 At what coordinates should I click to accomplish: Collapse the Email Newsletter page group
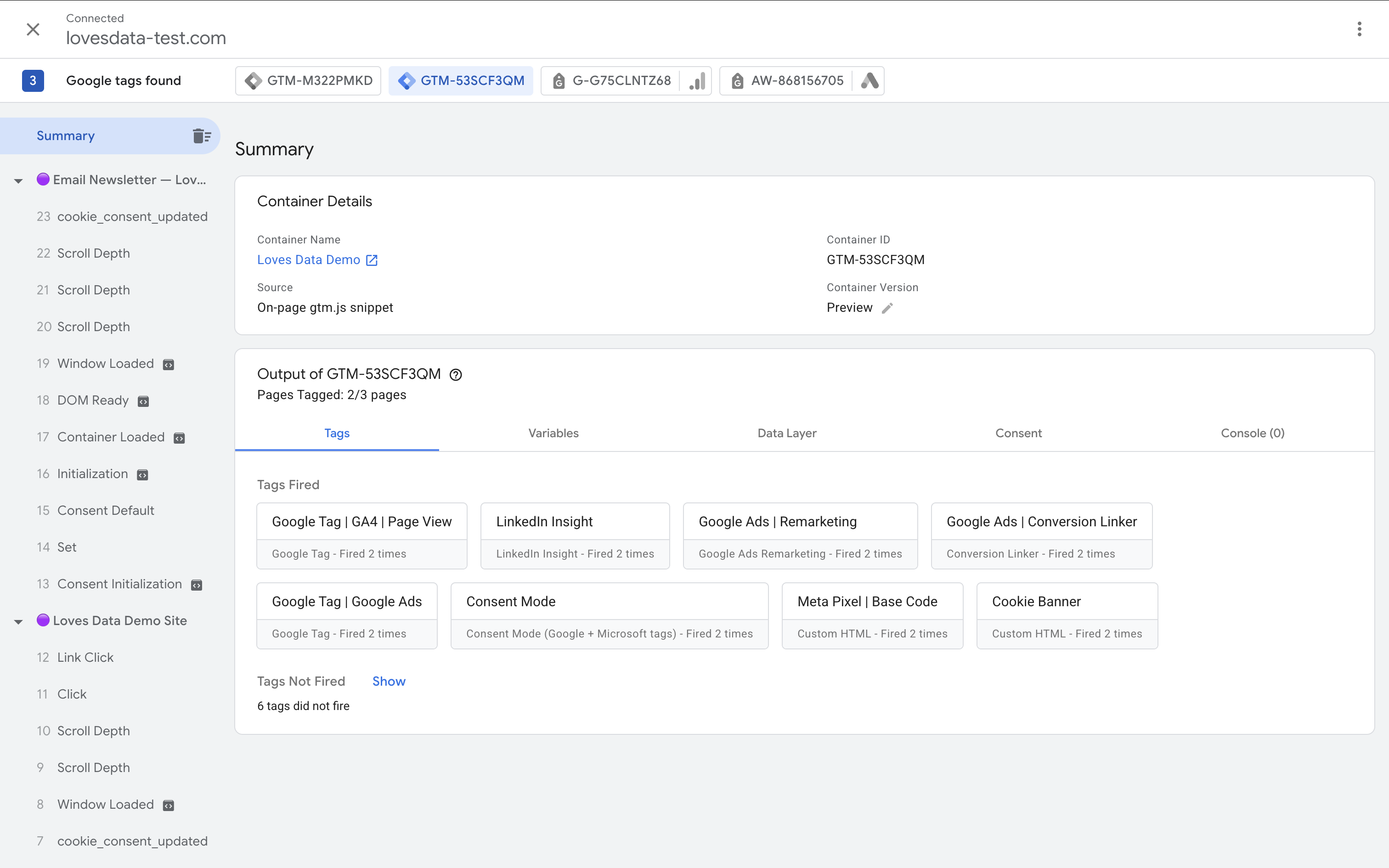18,181
